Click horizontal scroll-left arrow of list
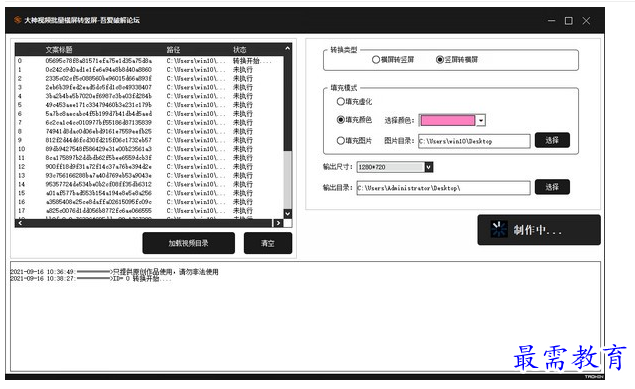The width and height of the screenshot is (635, 389). tap(20, 223)
